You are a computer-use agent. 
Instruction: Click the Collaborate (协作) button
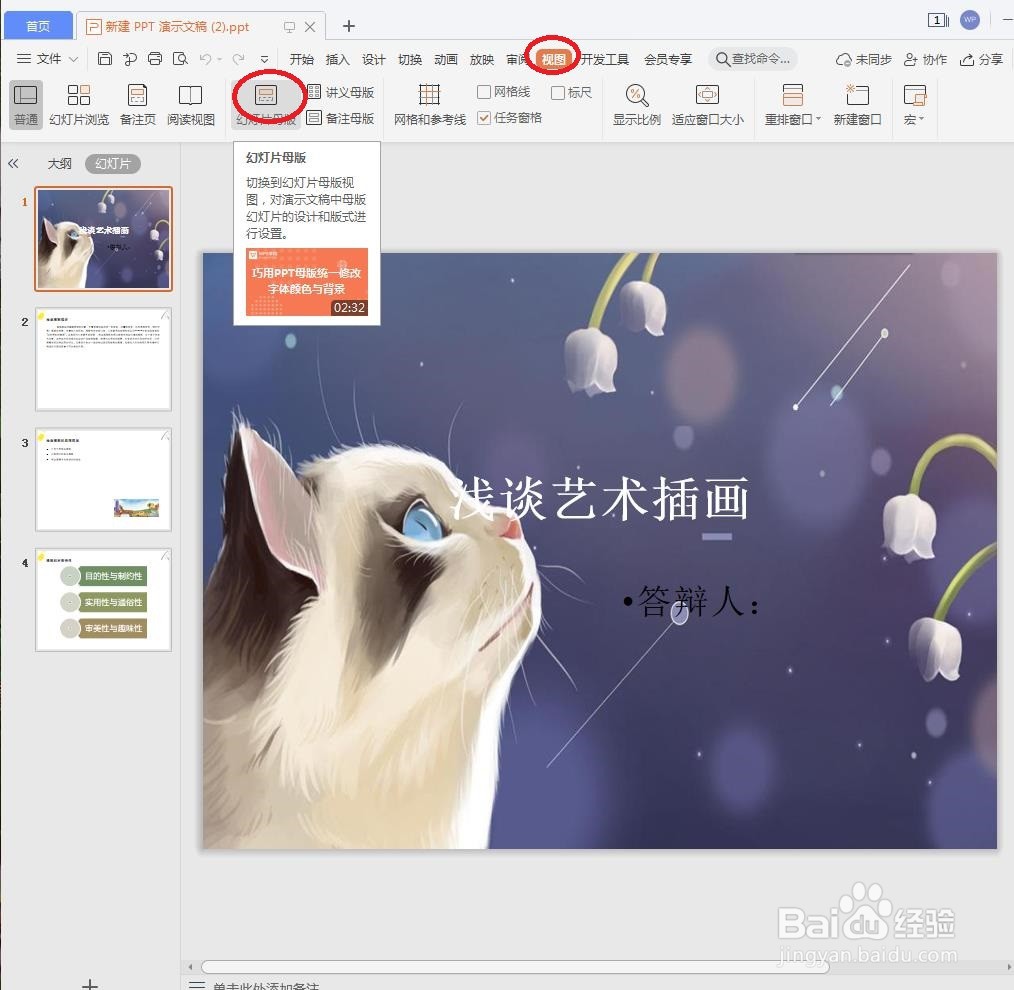[x=925, y=59]
